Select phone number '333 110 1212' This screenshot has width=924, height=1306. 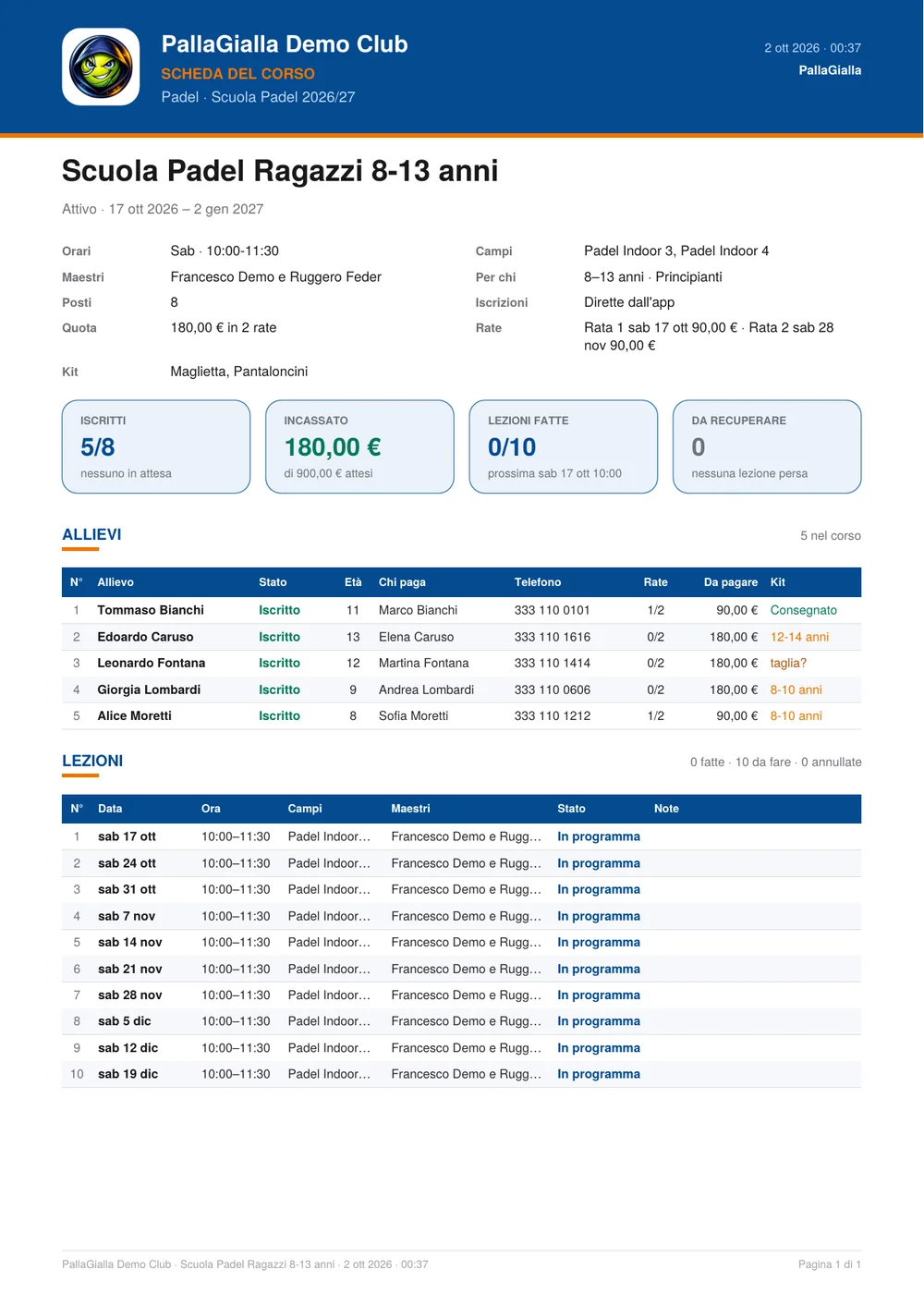coord(553,715)
